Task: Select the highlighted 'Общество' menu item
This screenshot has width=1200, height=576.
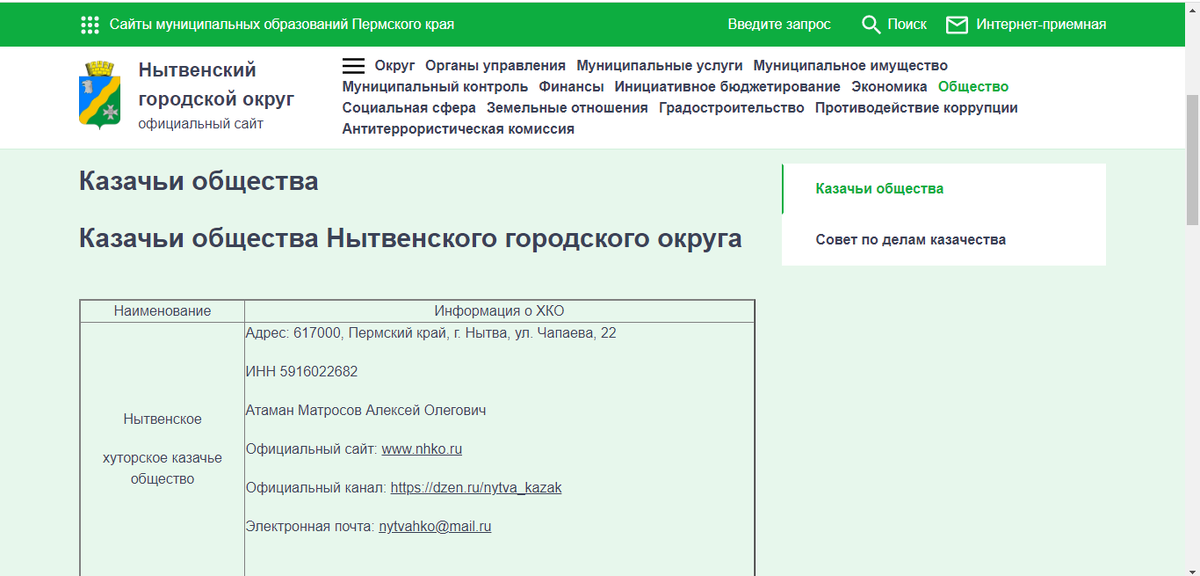Action: pos(973,87)
